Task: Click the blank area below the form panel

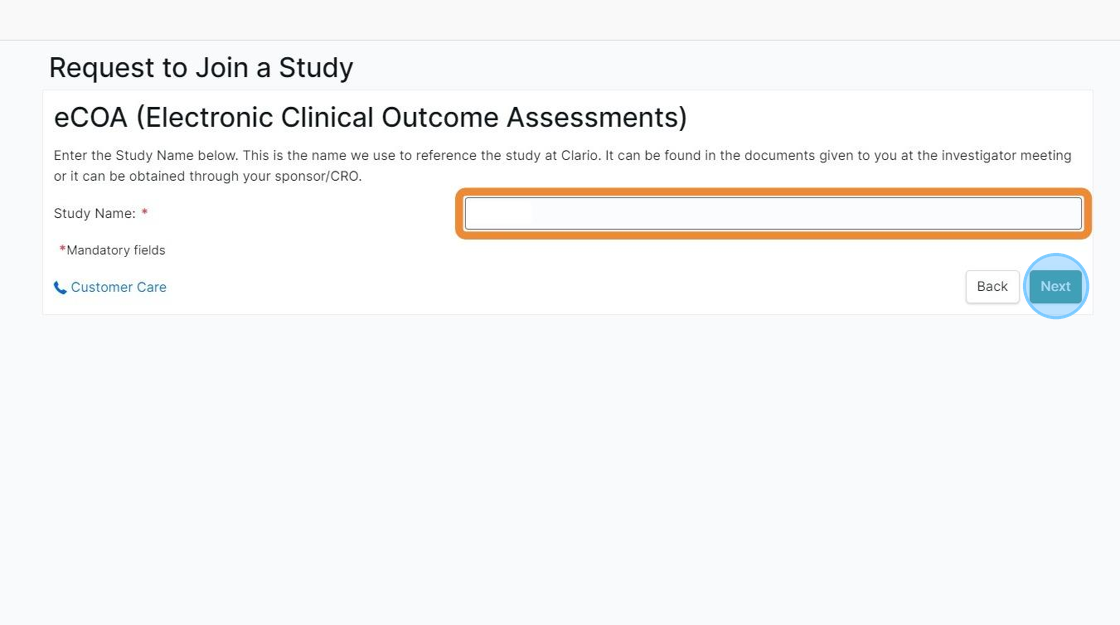Action: click(560, 464)
